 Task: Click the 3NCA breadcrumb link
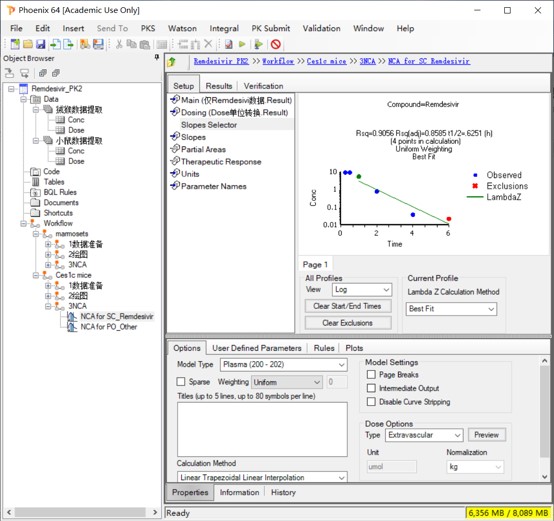tap(367, 61)
